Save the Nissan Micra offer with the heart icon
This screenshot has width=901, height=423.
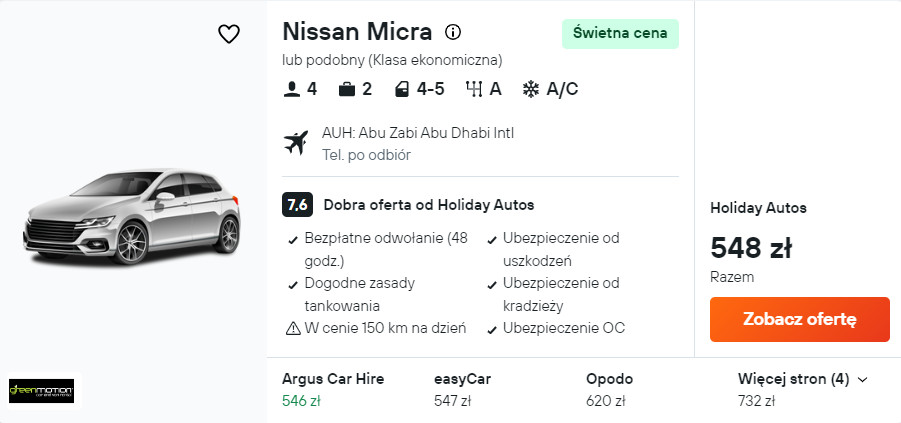click(229, 34)
